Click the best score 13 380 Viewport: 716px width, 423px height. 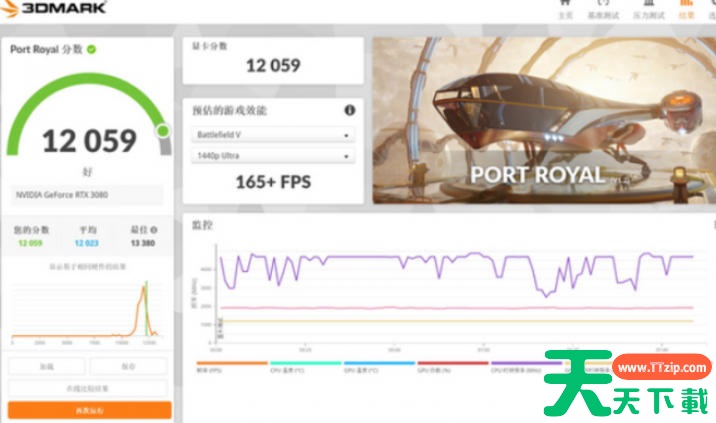coord(143,243)
